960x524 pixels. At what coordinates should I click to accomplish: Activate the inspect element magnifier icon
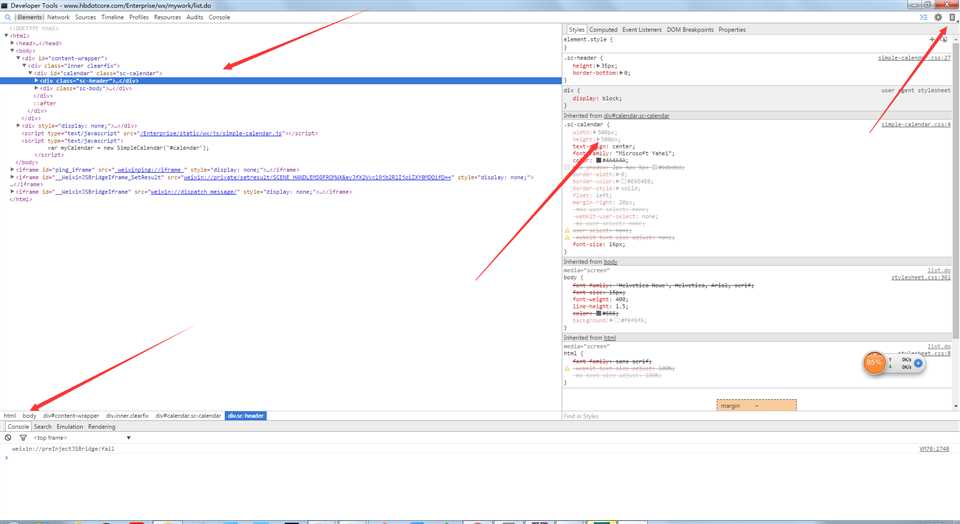pyautogui.click(x=7, y=17)
